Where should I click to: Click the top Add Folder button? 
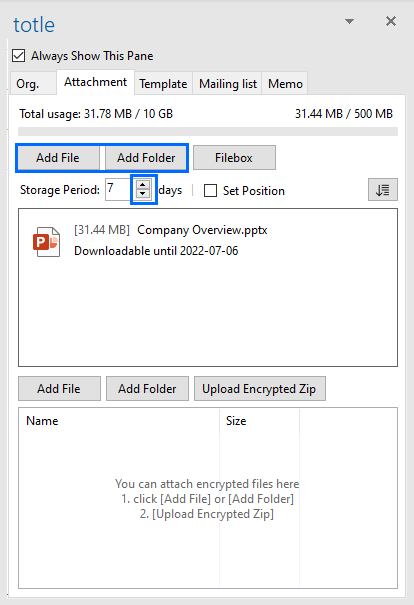coord(146,158)
